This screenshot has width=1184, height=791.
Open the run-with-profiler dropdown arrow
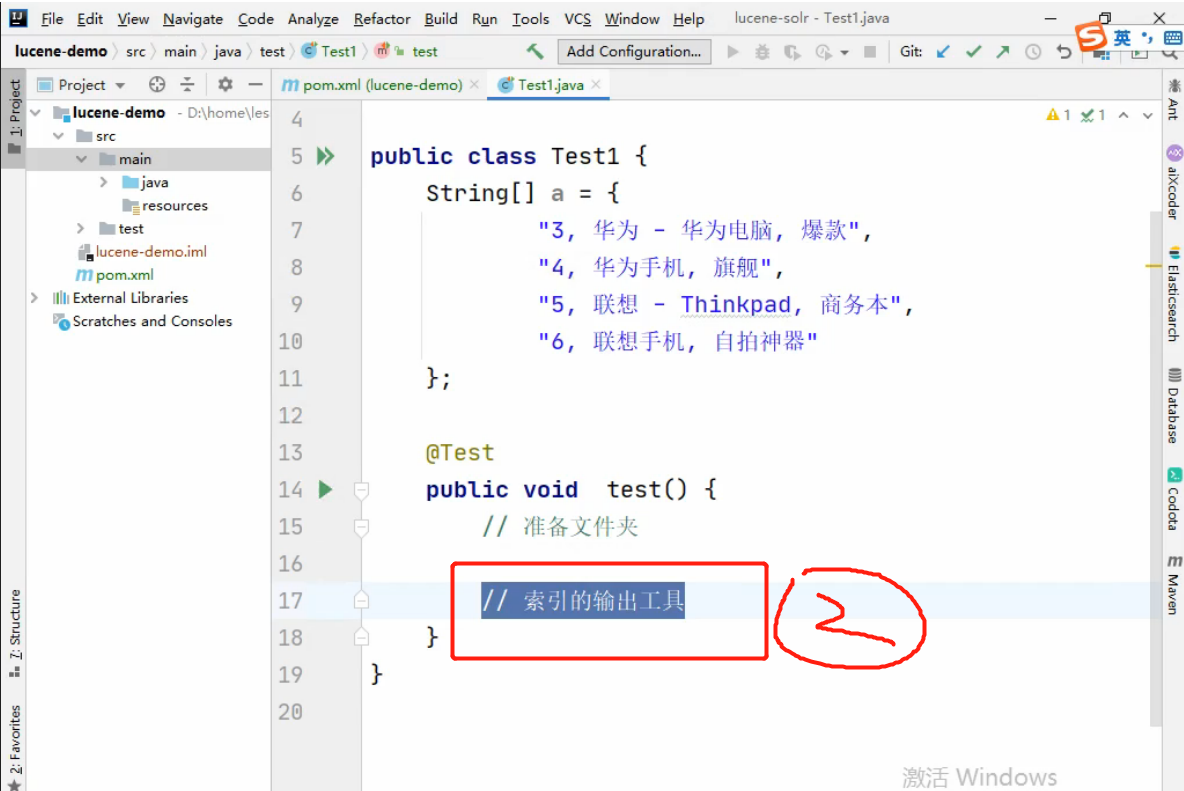click(844, 52)
